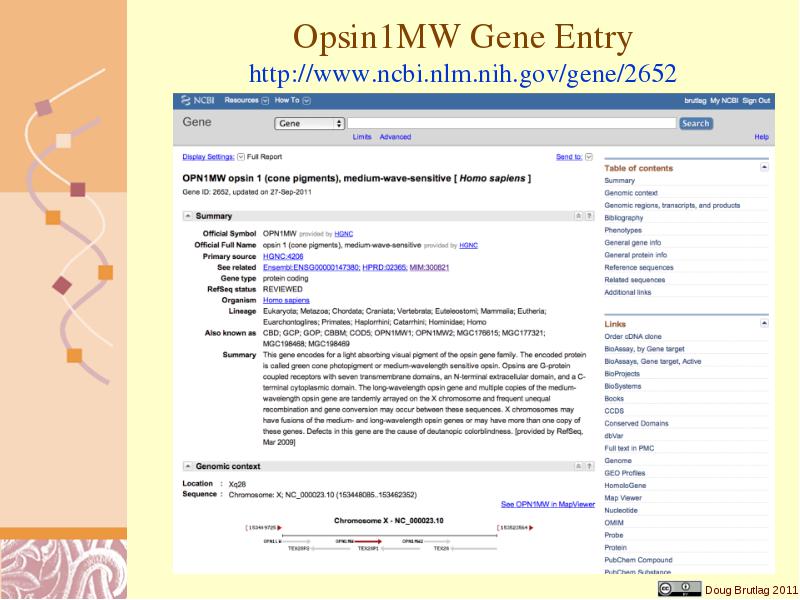Jump to Phenotypes in Table of contents
800x600 pixels.
[623, 230]
